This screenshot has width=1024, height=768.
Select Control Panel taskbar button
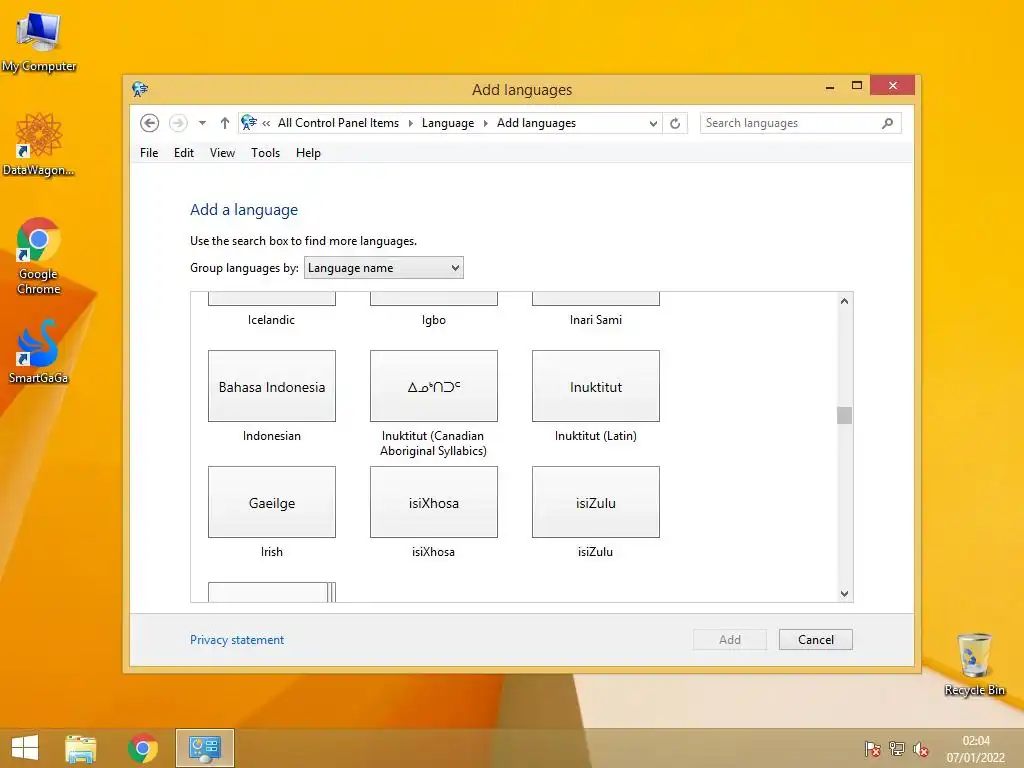[204, 748]
